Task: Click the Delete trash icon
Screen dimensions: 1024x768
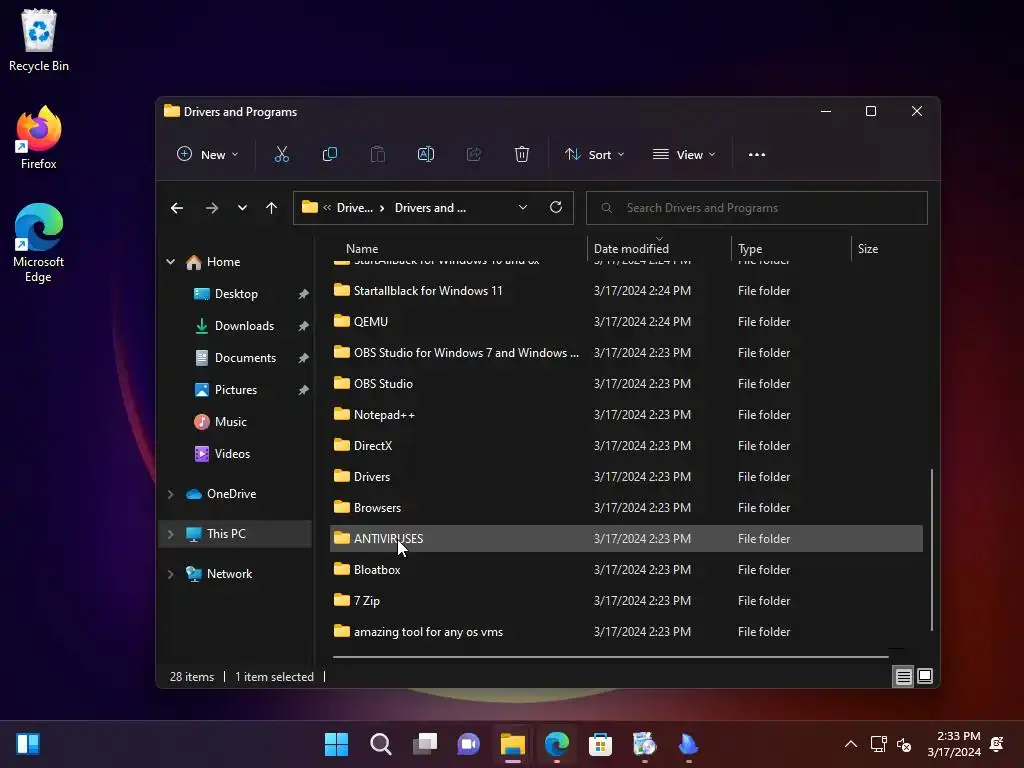Action: pyautogui.click(x=522, y=154)
